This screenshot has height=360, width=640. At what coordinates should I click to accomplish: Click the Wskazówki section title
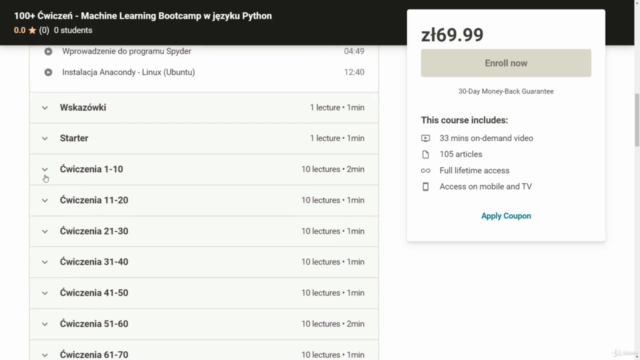point(83,107)
